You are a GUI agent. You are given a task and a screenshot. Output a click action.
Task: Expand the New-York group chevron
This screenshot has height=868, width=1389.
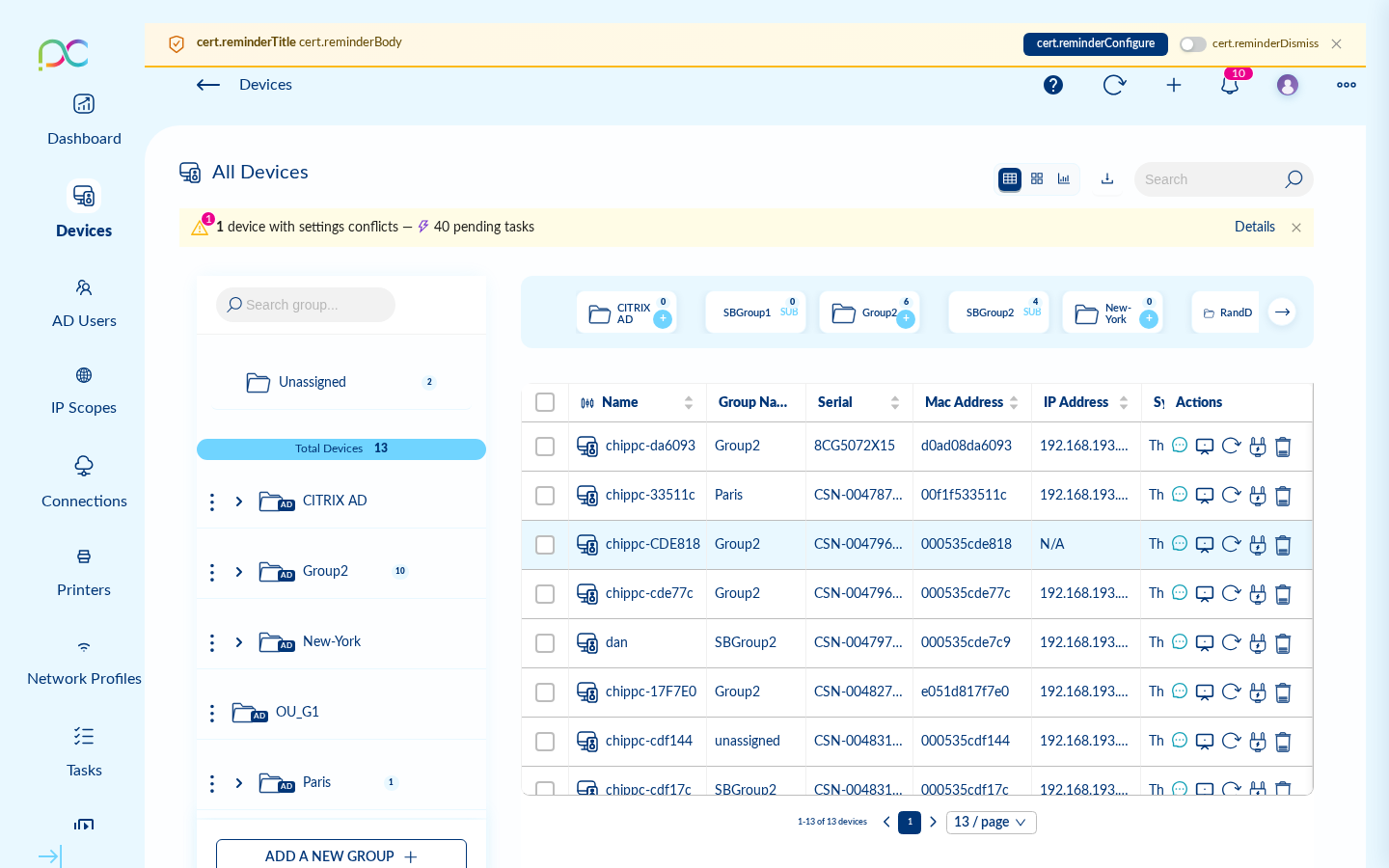click(239, 642)
